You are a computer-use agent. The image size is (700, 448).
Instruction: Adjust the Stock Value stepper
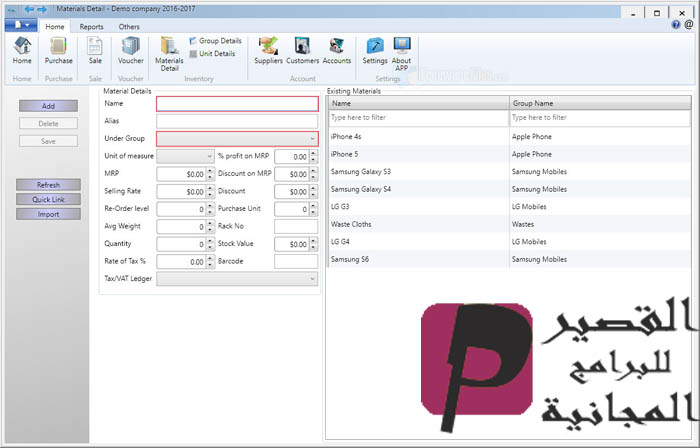[313, 244]
